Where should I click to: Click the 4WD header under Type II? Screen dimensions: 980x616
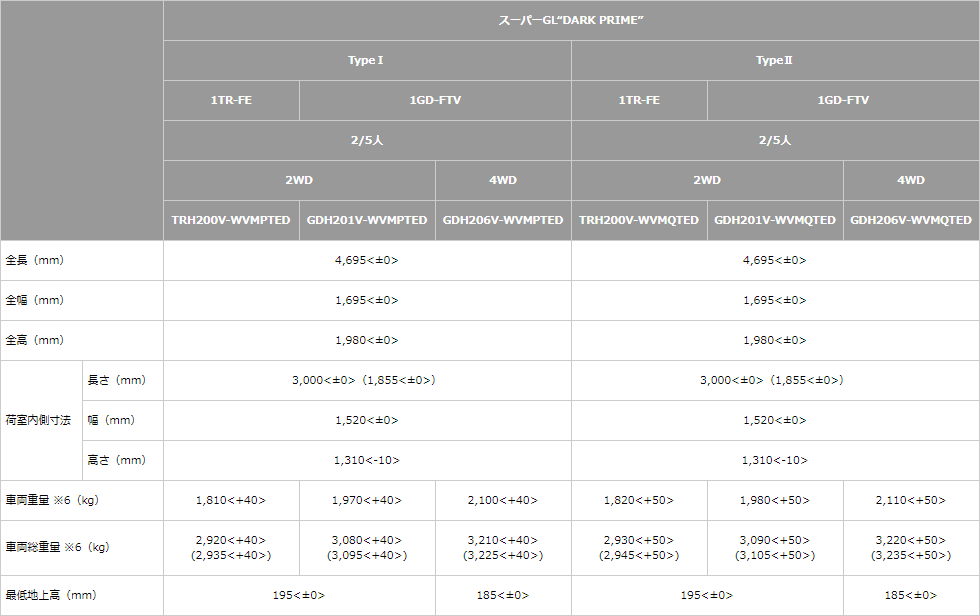point(911,181)
